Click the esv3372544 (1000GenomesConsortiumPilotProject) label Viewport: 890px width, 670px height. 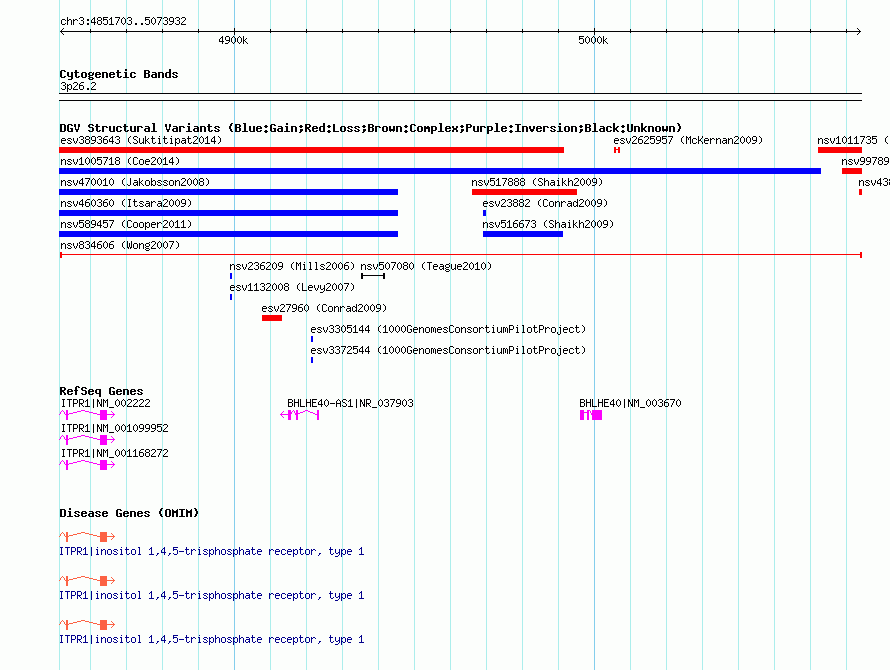(448, 350)
